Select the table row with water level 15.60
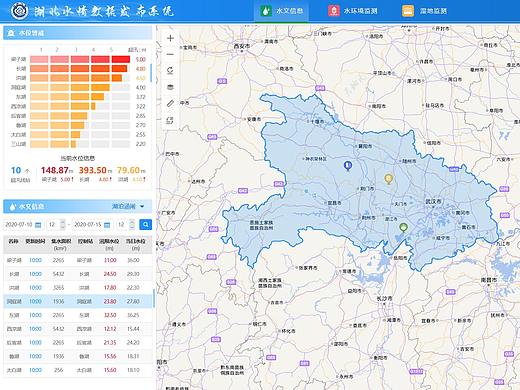The height and width of the screenshot is (390, 520). pyautogui.click(x=77, y=370)
